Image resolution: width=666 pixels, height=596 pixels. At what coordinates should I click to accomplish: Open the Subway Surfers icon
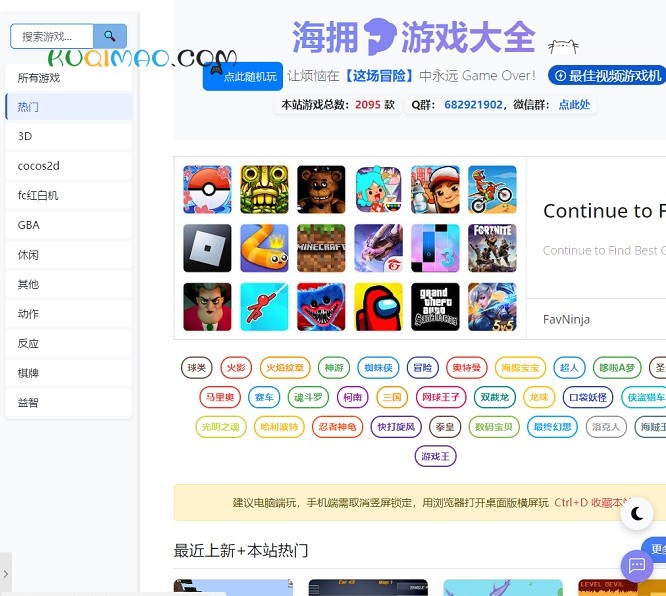[x=435, y=189]
